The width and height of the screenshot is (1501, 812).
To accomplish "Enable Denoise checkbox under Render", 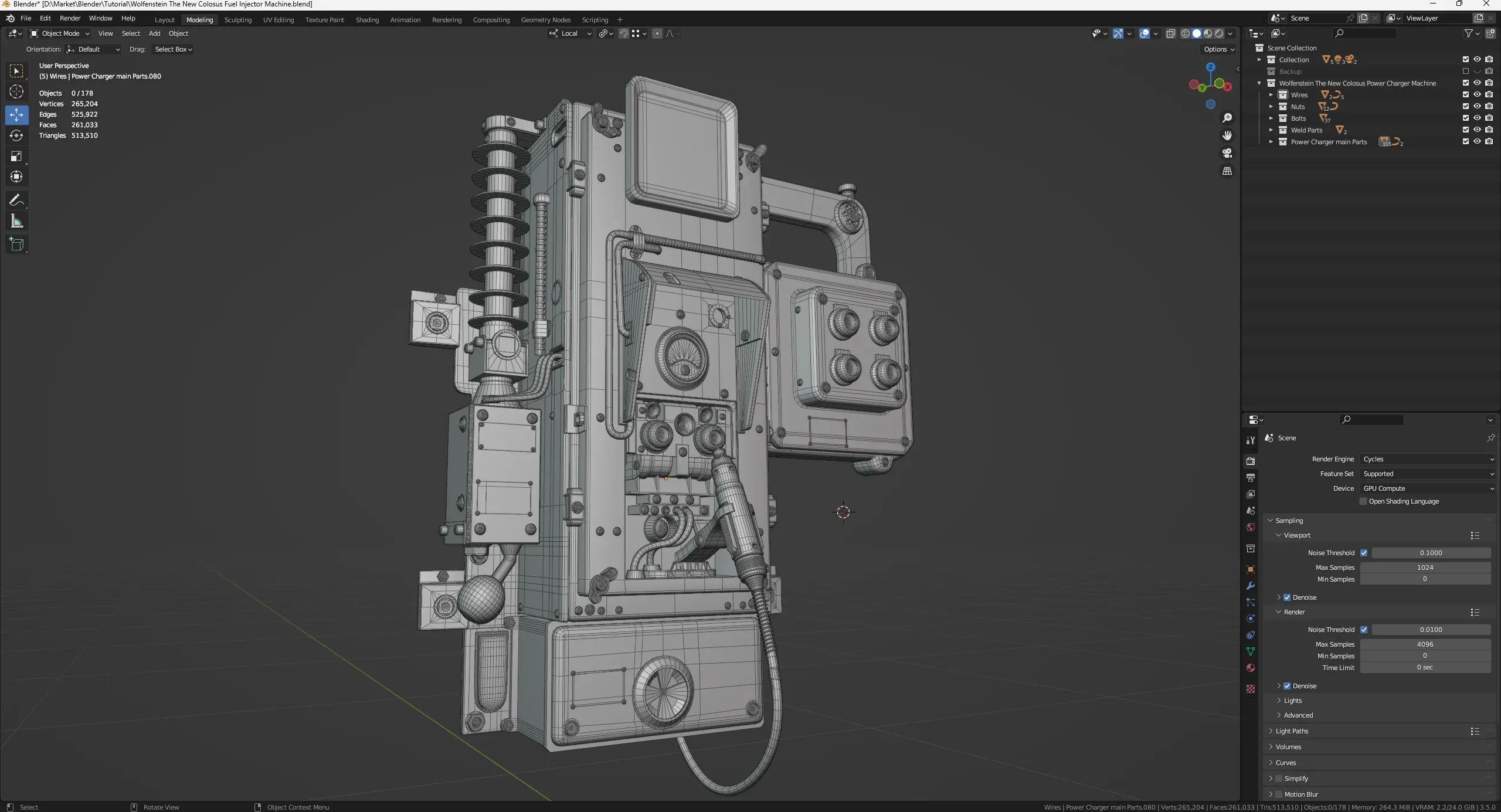I will [1287, 685].
